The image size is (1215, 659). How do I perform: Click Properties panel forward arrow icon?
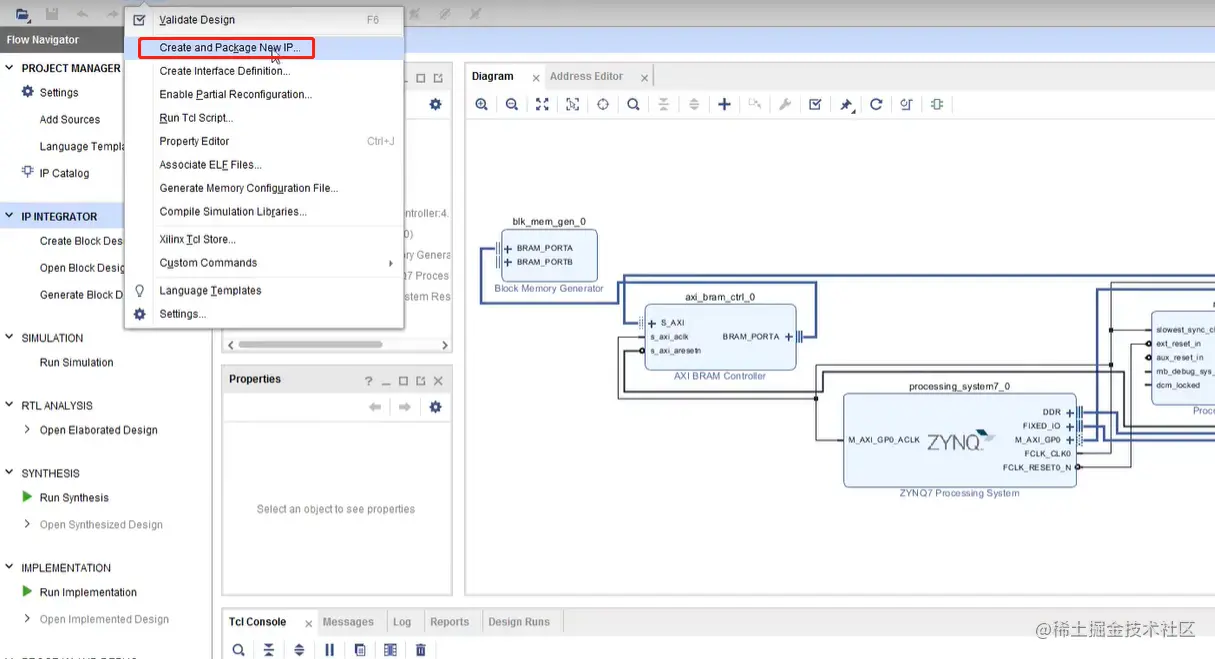[x=405, y=407]
